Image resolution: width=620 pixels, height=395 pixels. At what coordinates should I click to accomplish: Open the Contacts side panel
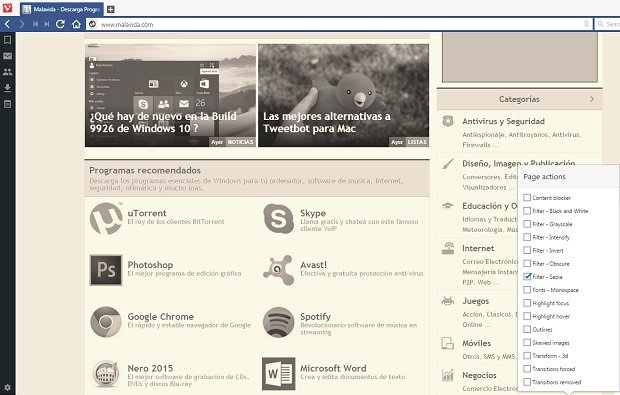pyautogui.click(x=8, y=72)
